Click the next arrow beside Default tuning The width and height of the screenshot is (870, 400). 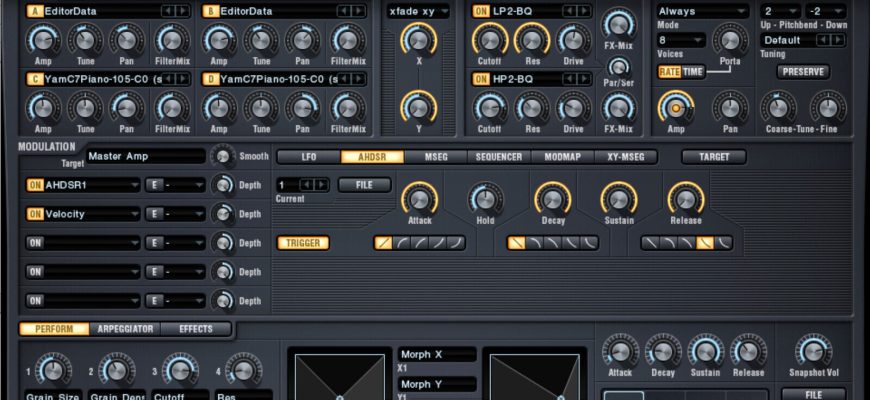(838, 39)
